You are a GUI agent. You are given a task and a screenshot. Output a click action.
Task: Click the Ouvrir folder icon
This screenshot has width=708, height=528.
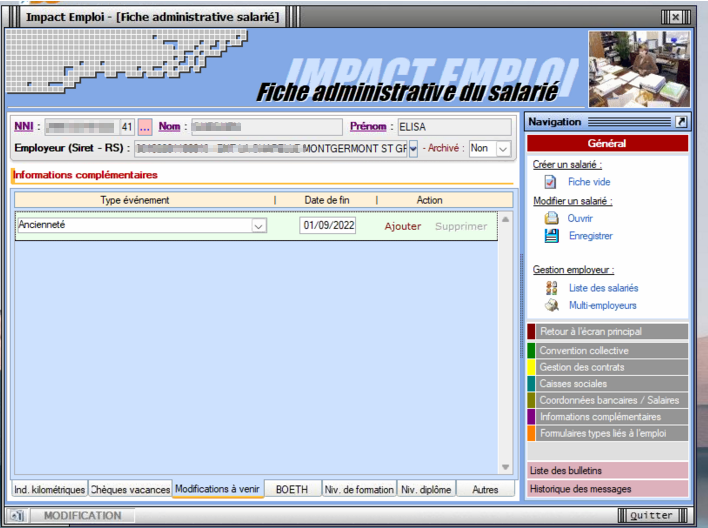point(550,218)
